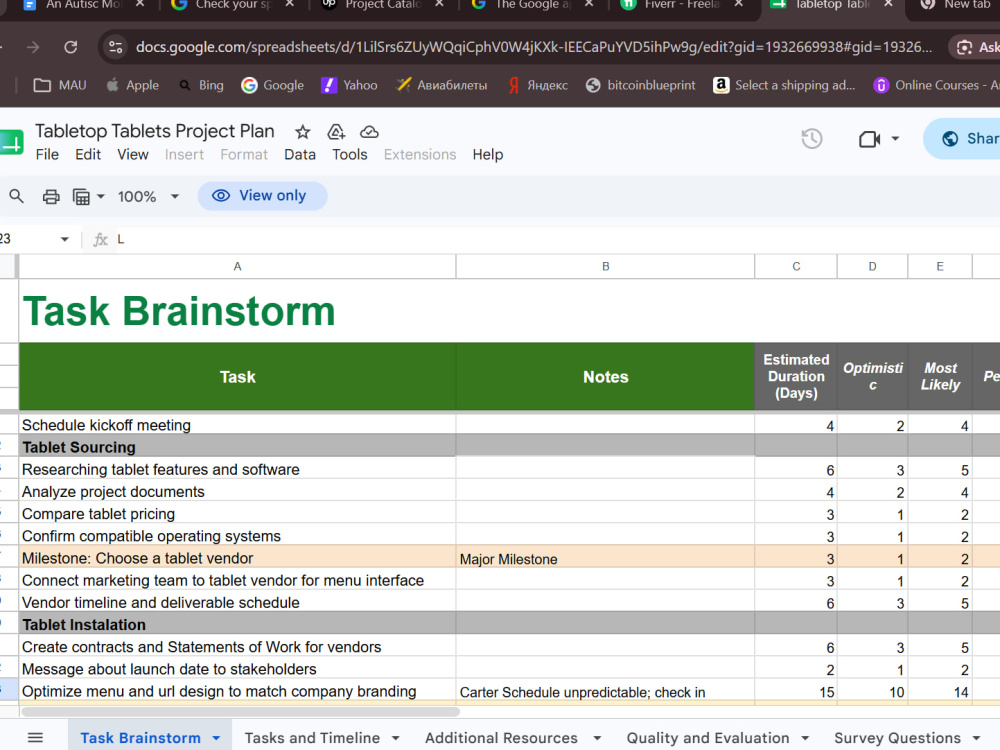Open Task Brainstorm sheet tab menu arrow
Viewport: 1000px width, 750px height.
coord(216,738)
